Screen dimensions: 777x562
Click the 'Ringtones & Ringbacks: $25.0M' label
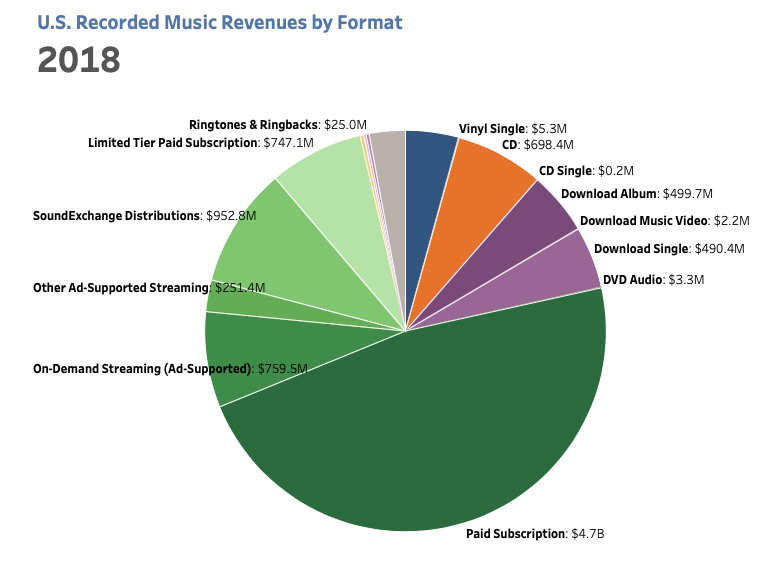(x=278, y=124)
